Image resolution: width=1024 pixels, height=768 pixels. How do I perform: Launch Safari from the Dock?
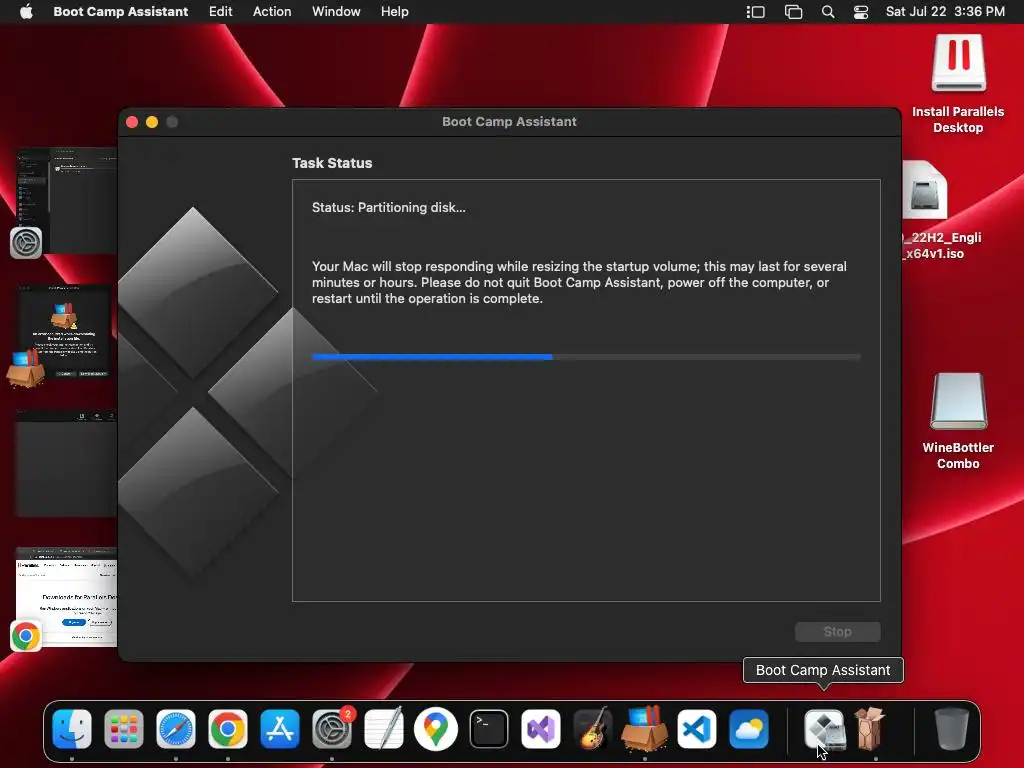176,729
